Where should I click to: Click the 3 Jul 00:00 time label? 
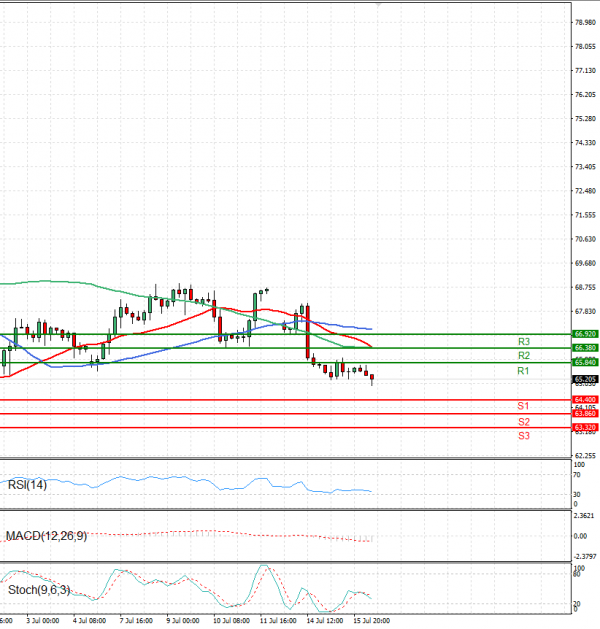(x=43, y=621)
